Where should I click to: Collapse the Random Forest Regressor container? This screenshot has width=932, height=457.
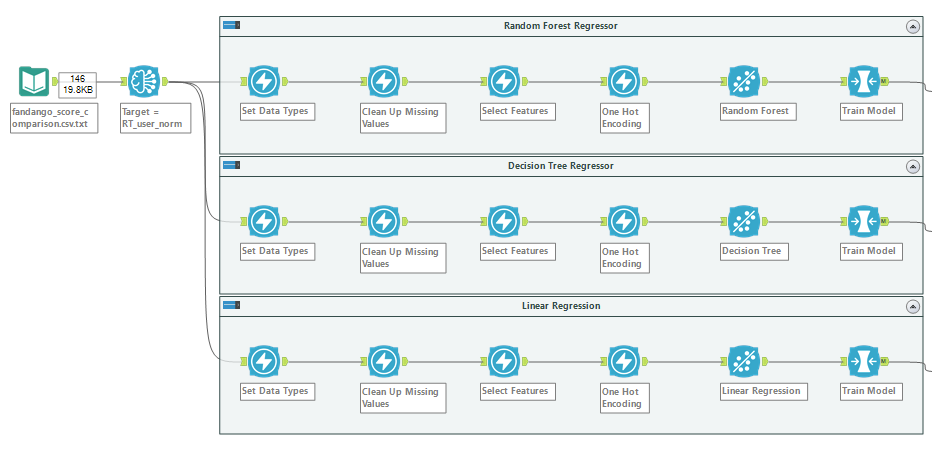click(912, 27)
